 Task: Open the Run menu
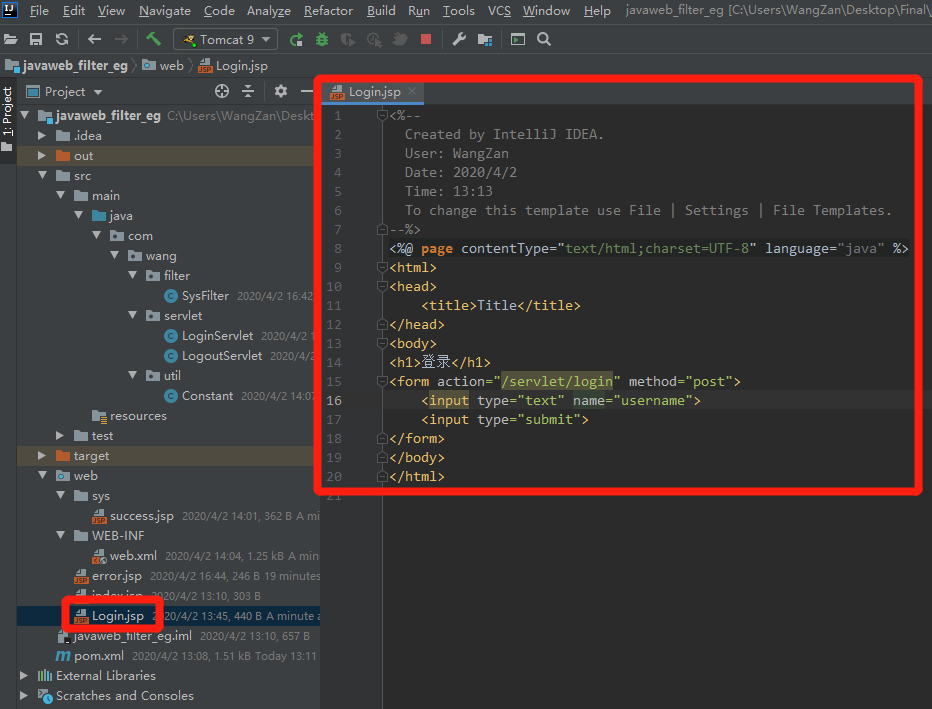(419, 11)
